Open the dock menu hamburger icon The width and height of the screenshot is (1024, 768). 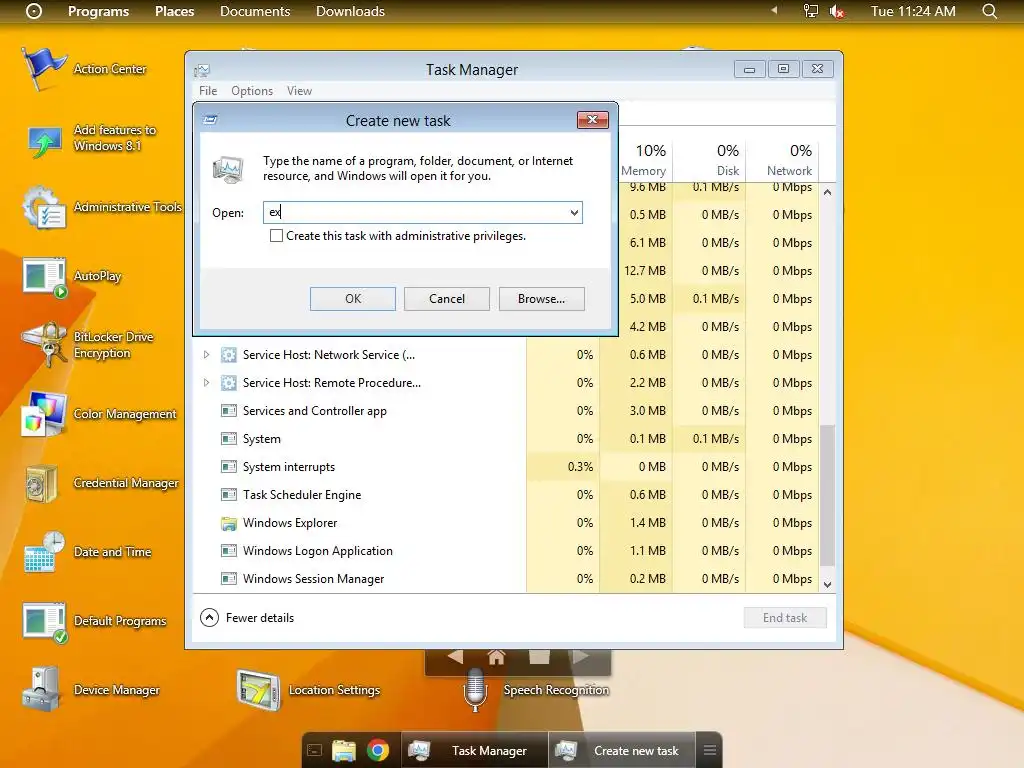(x=710, y=750)
